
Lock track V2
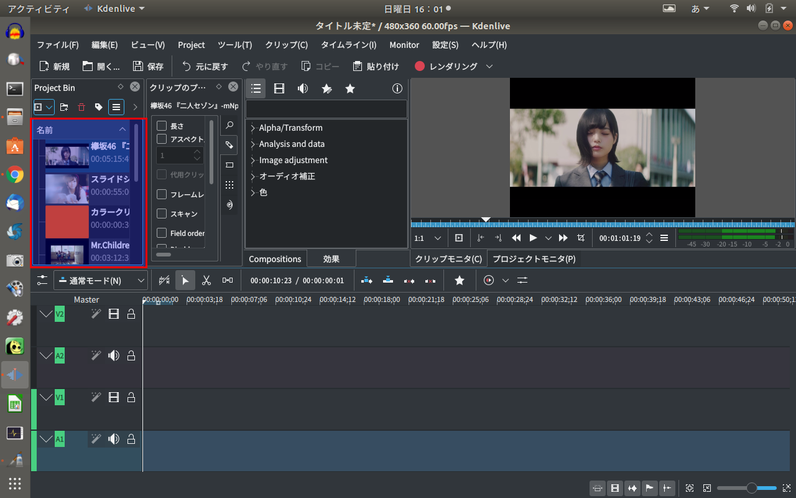click(131, 314)
